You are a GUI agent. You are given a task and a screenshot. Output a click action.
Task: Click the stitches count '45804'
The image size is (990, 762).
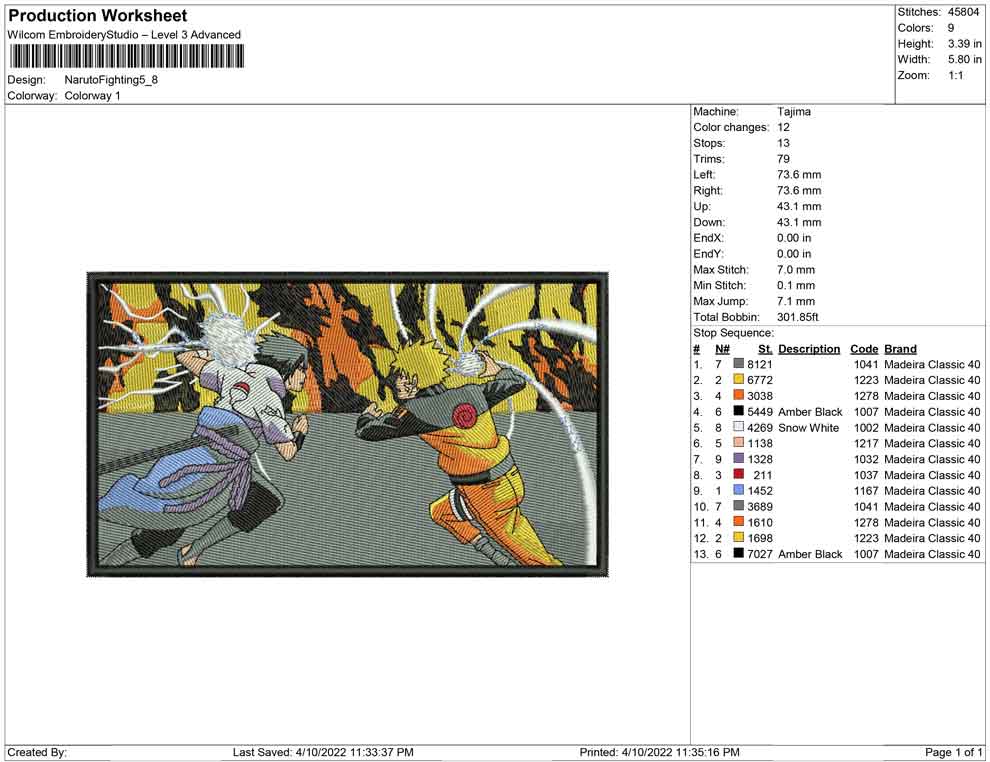(963, 12)
